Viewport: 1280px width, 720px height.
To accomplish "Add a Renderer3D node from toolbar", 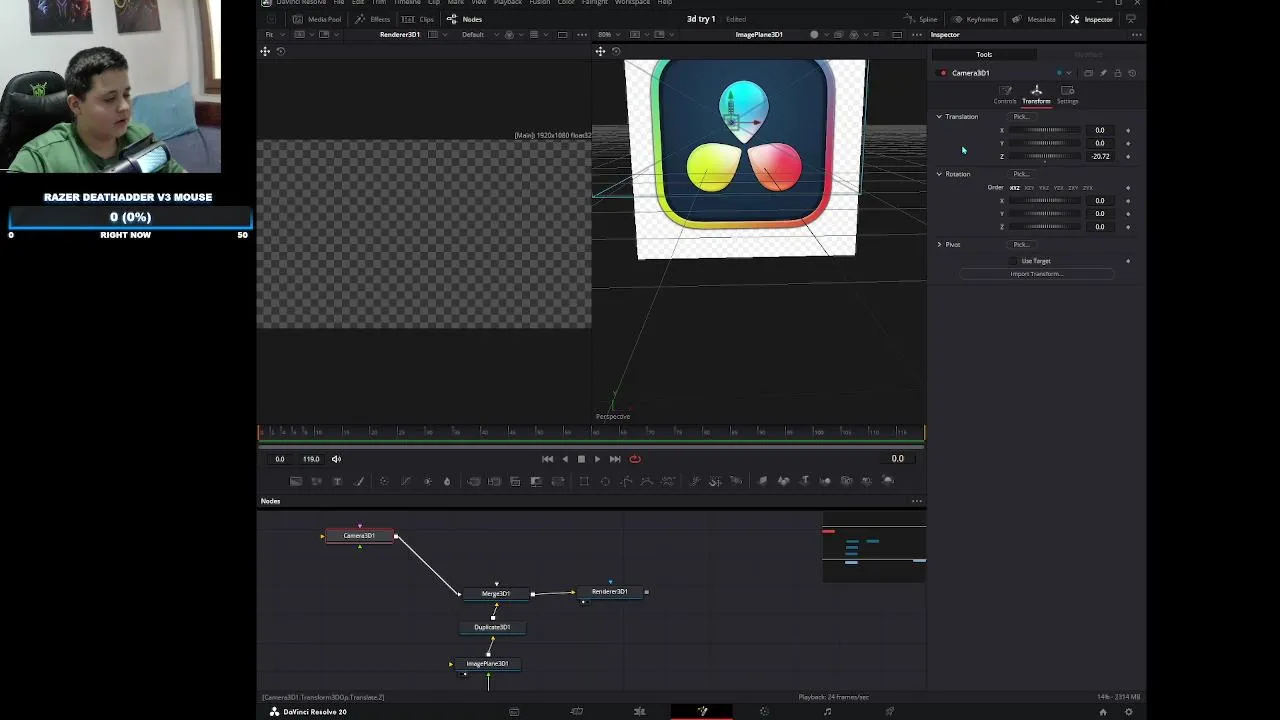I will (887, 481).
